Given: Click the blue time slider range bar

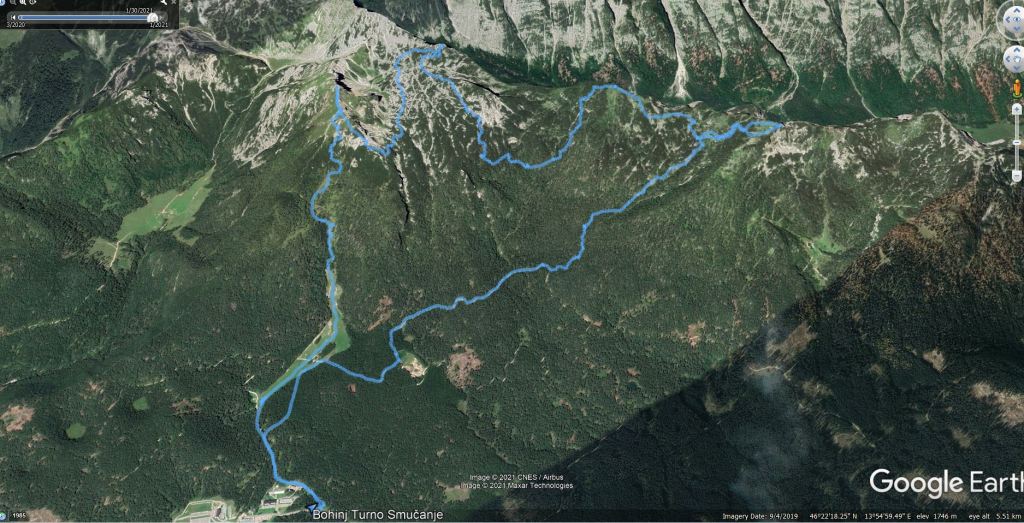Looking at the screenshot, I should pos(83,18).
